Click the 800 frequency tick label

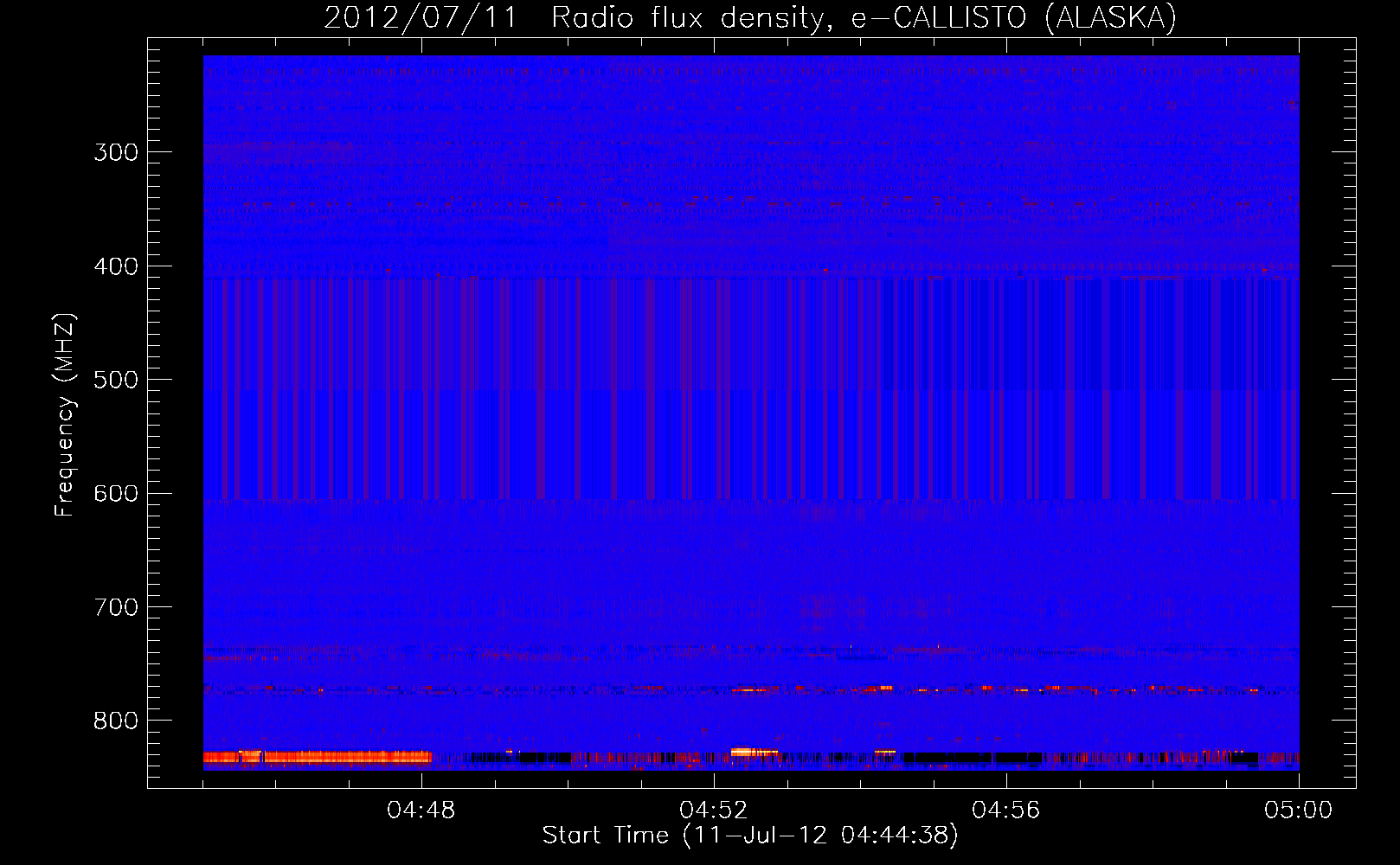(x=116, y=721)
